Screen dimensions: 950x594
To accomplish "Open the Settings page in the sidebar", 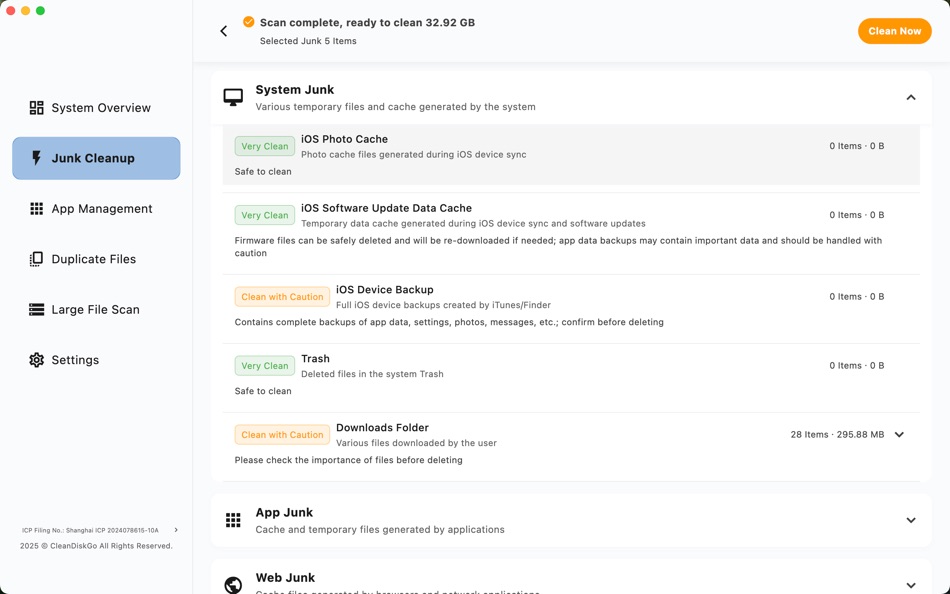I will (37, 359).
